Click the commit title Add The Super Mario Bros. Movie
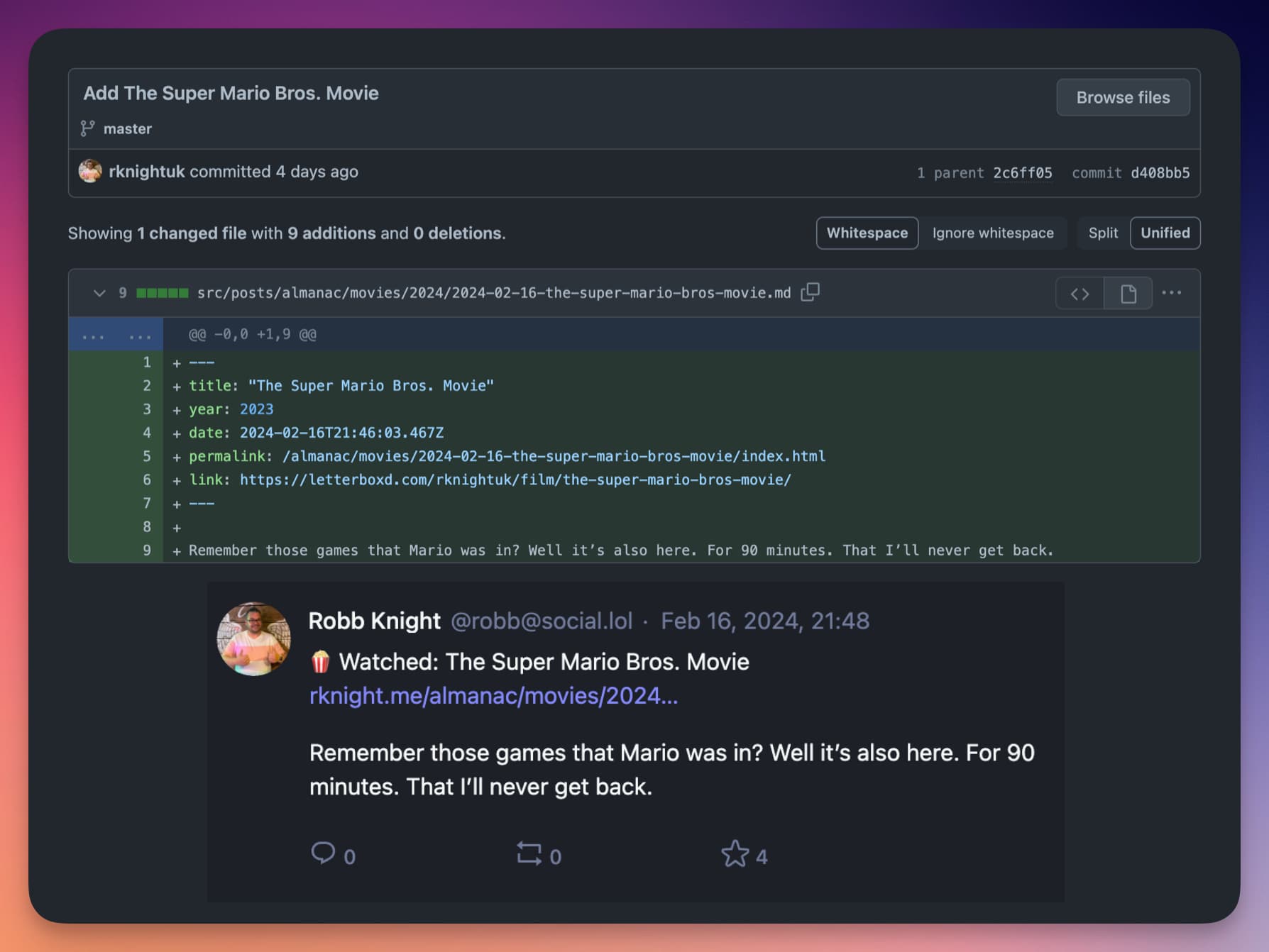This screenshot has height=952, width=1269. [231, 93]
